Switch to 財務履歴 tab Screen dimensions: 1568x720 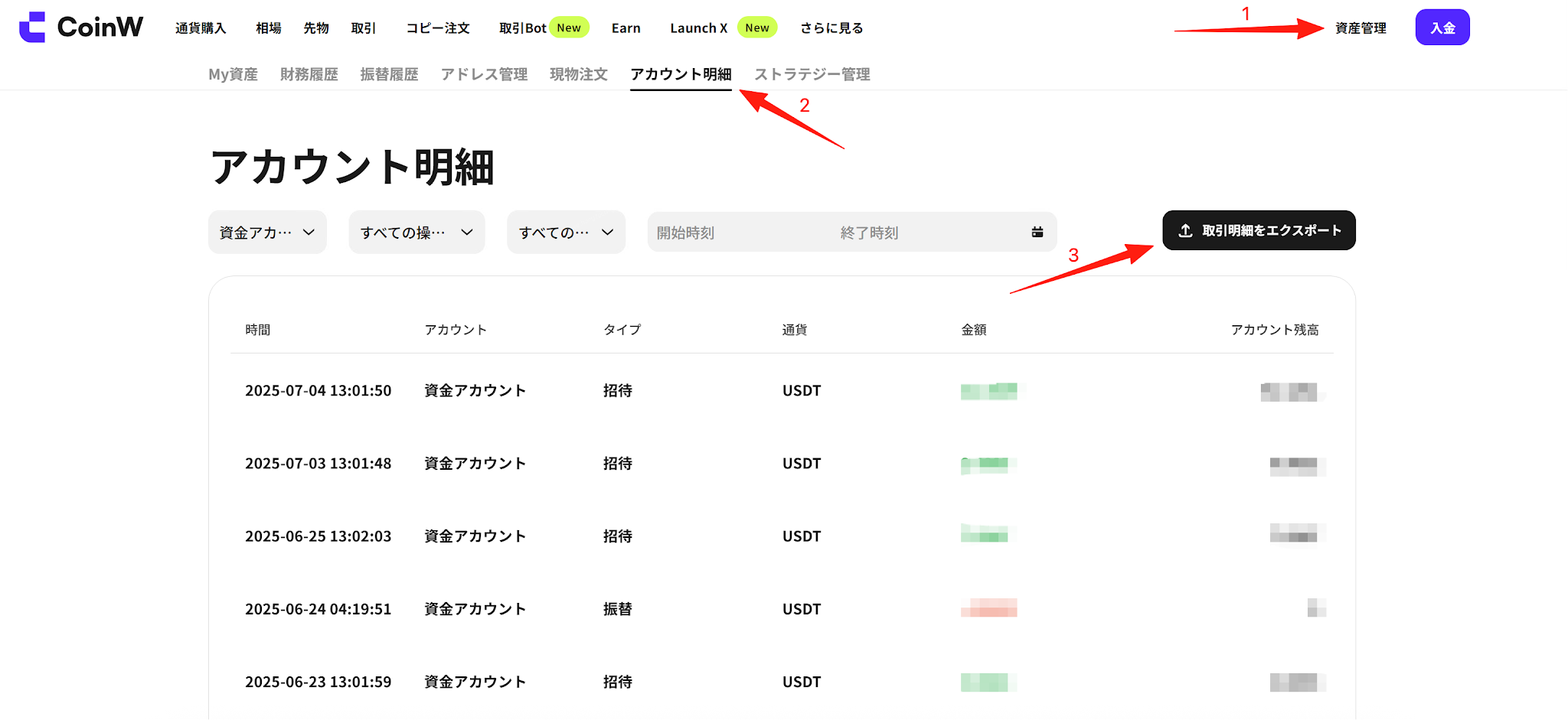coord(309,74)
